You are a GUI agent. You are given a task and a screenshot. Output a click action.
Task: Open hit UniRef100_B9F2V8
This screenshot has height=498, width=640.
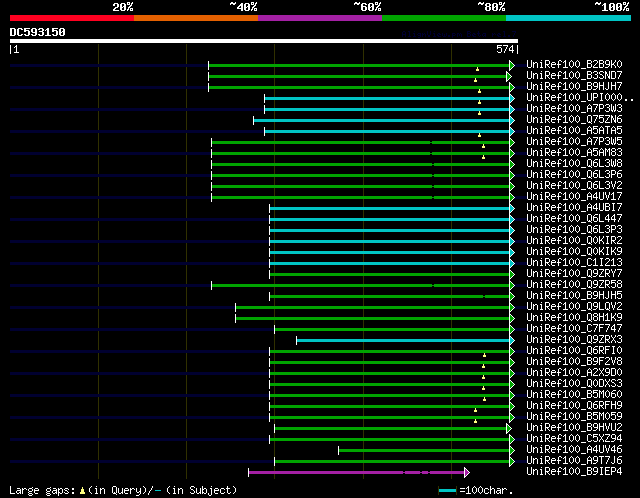click(574, 362)
